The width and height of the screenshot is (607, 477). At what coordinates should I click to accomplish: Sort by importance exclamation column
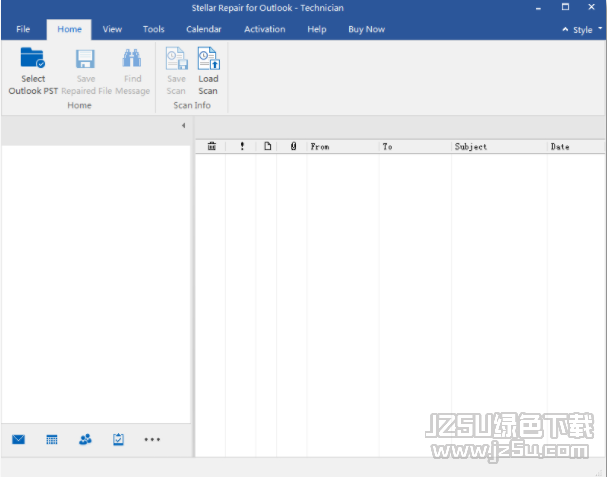(x=242, y=146)
